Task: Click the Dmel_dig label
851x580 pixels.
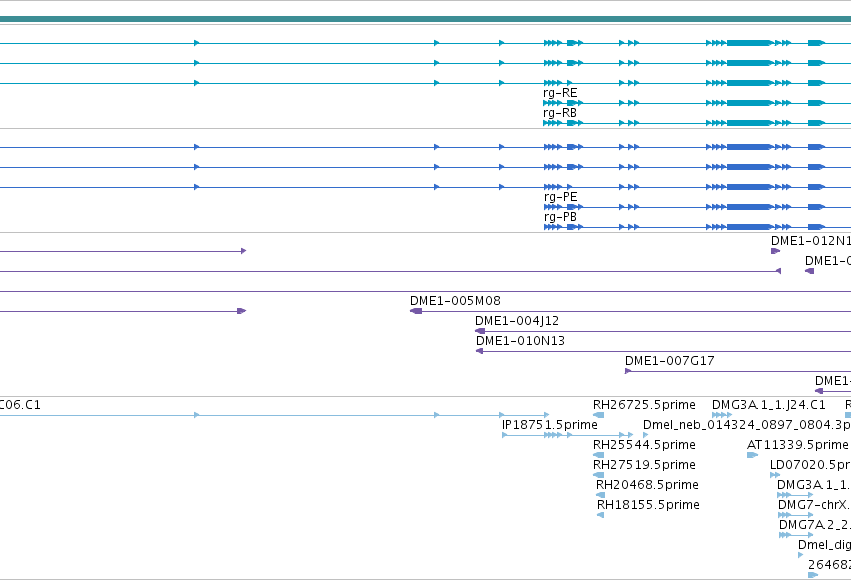Action: 824,545
